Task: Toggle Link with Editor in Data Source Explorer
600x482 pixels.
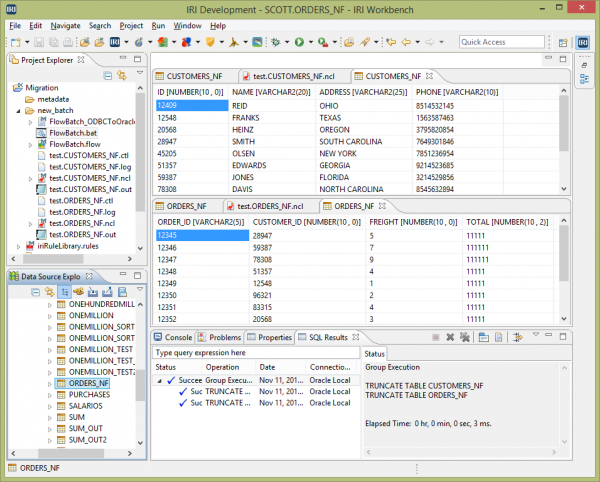Action: point(49,292)
